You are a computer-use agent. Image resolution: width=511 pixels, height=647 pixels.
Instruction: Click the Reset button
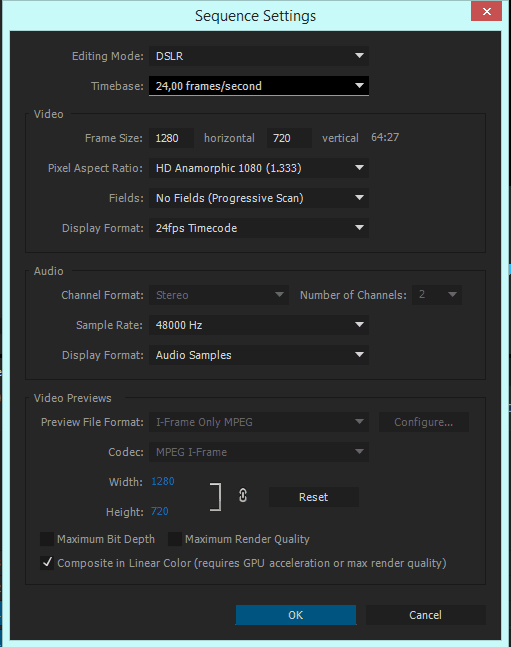tap(313, 497)
